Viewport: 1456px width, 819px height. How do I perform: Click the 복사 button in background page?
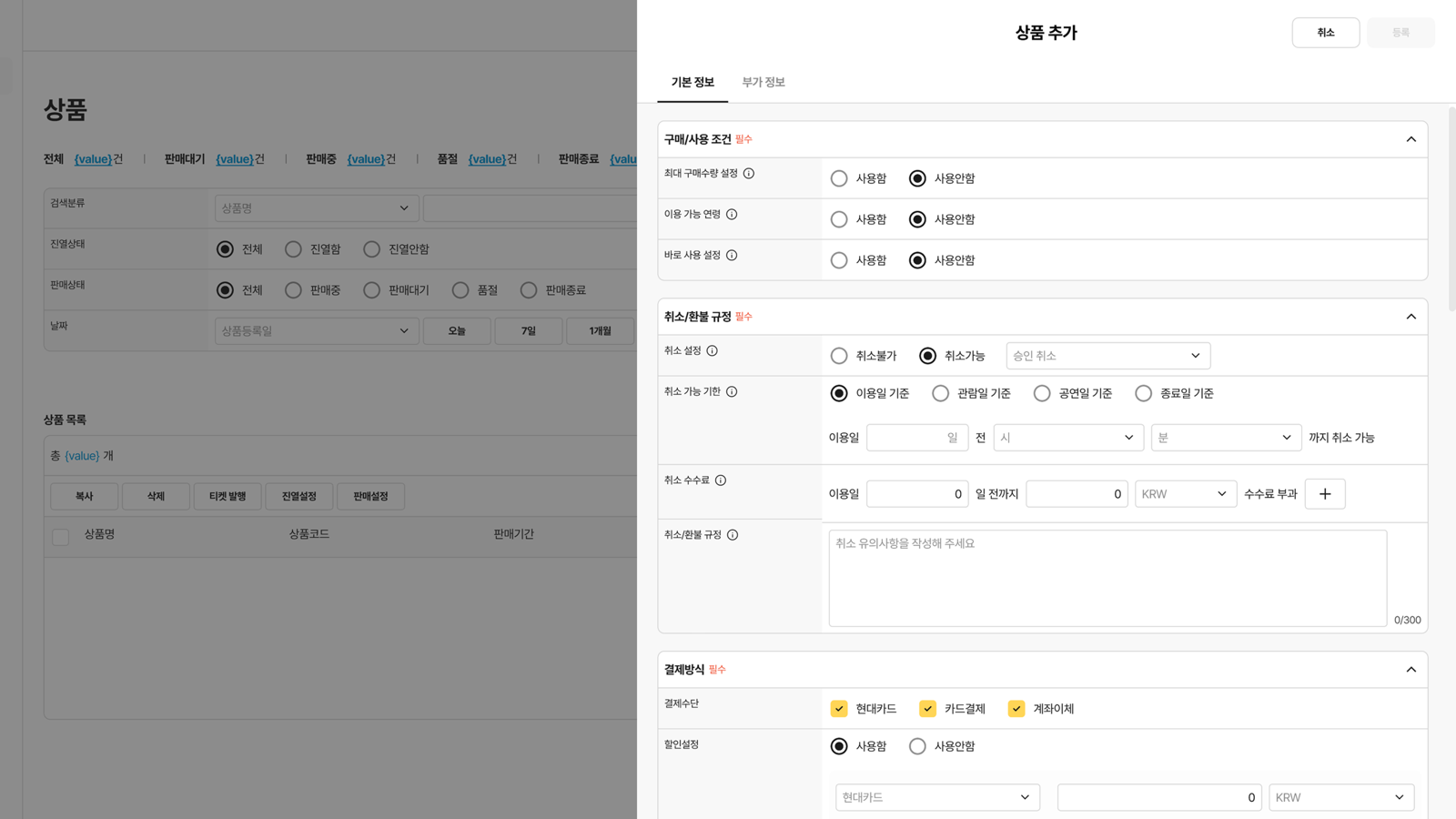84,496
